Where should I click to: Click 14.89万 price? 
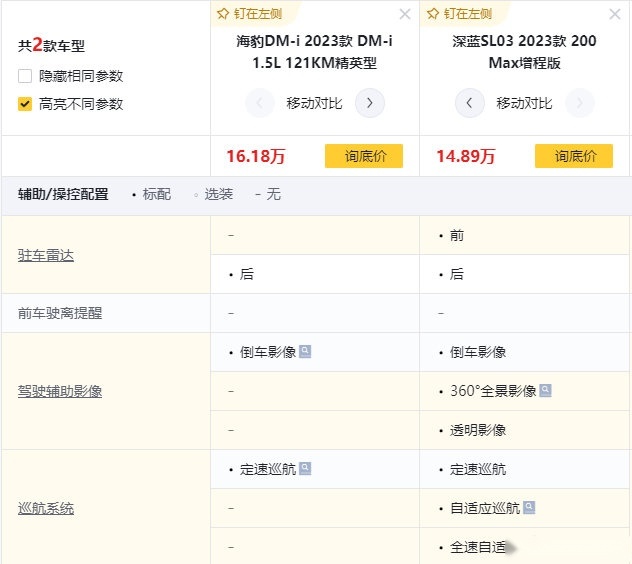[x=466, y=156]
